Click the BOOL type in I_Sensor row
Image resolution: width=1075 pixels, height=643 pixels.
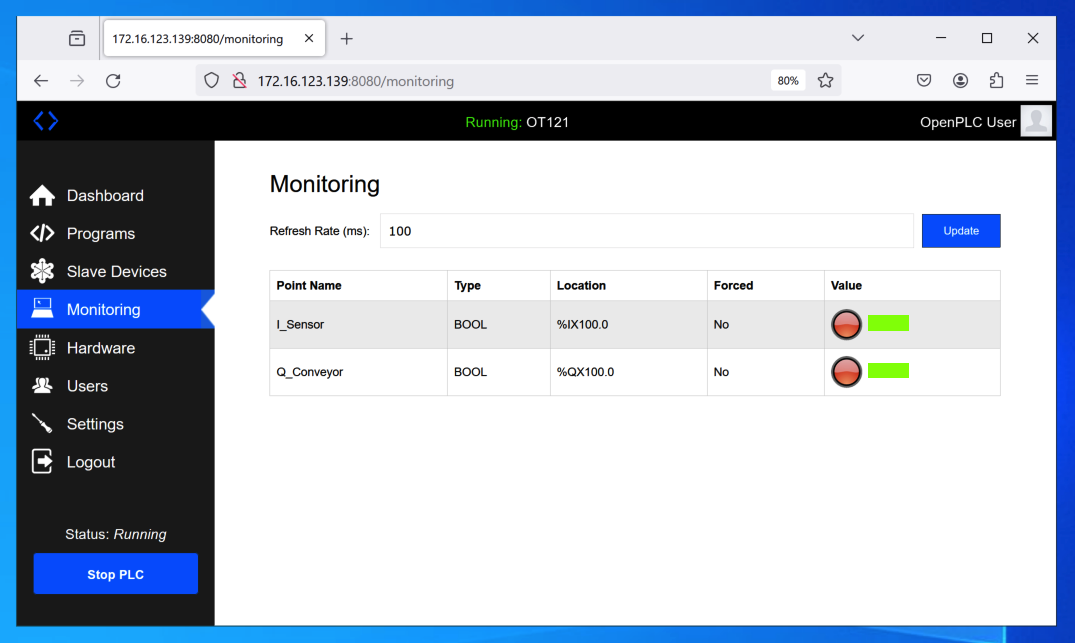[x=470, y=324]
